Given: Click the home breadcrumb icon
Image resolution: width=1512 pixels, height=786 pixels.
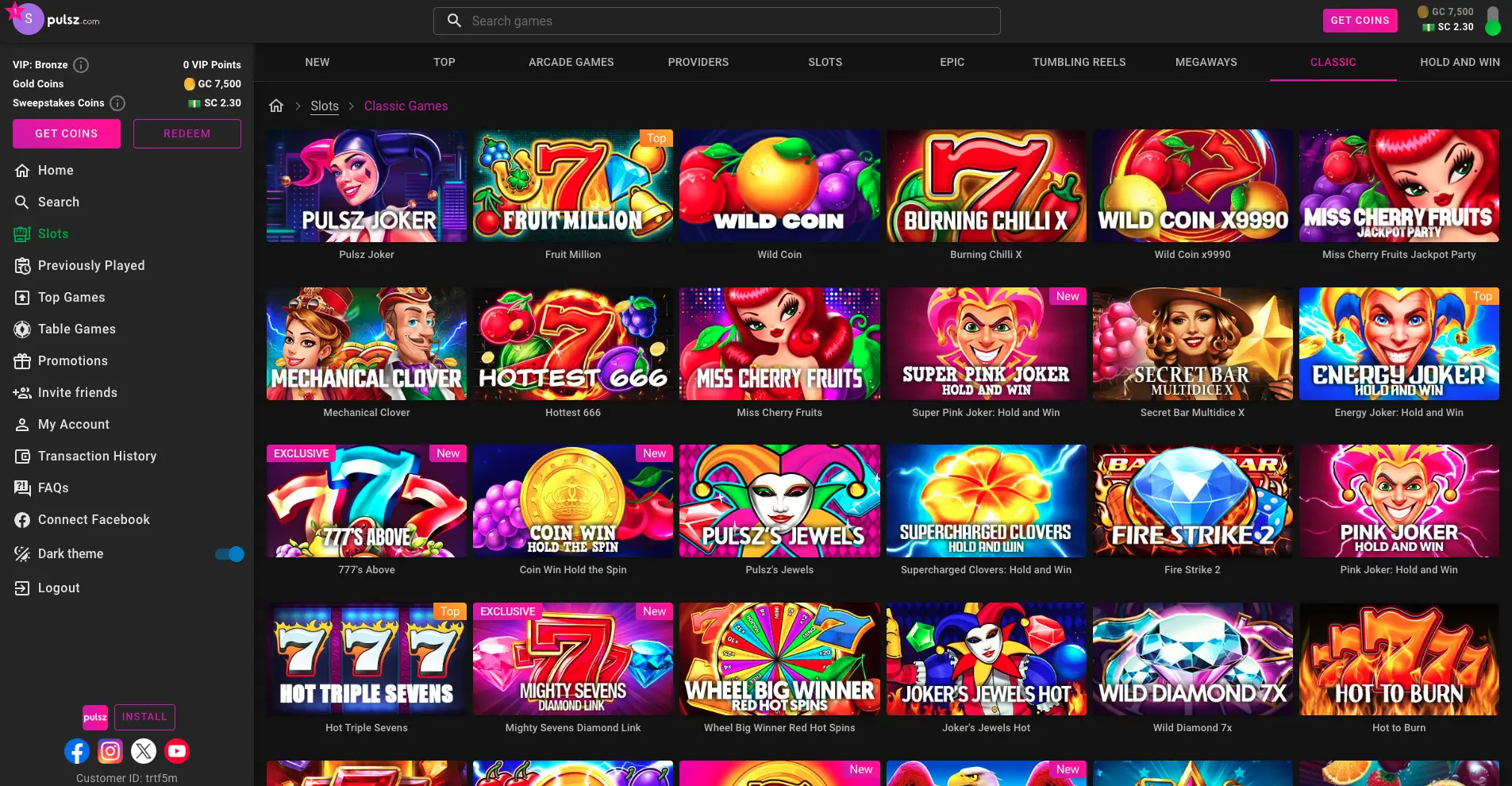Looking at the screenshot, I should pyautogui.click(x=276, y=106).
